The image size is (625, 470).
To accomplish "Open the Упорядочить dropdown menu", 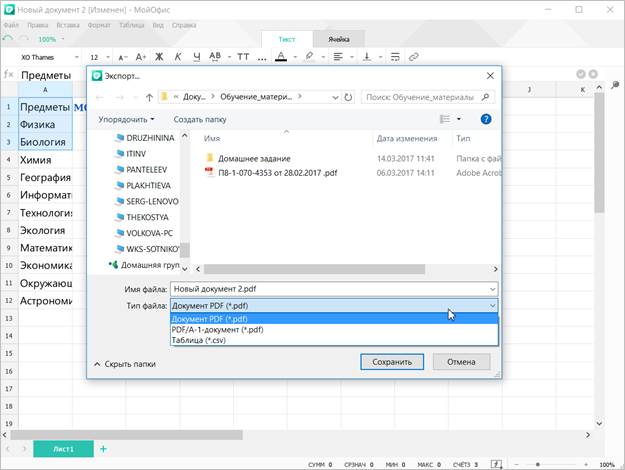I will tap(133, 119).
